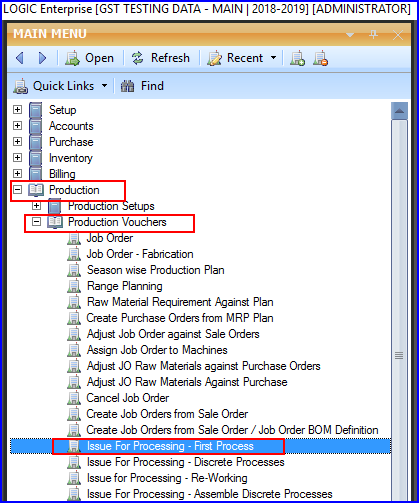Viewport: 419px width, 503px height.
Task: Click the voucher icon beside Range Planning
Action: pyautogui.click(x=74, y=286)
